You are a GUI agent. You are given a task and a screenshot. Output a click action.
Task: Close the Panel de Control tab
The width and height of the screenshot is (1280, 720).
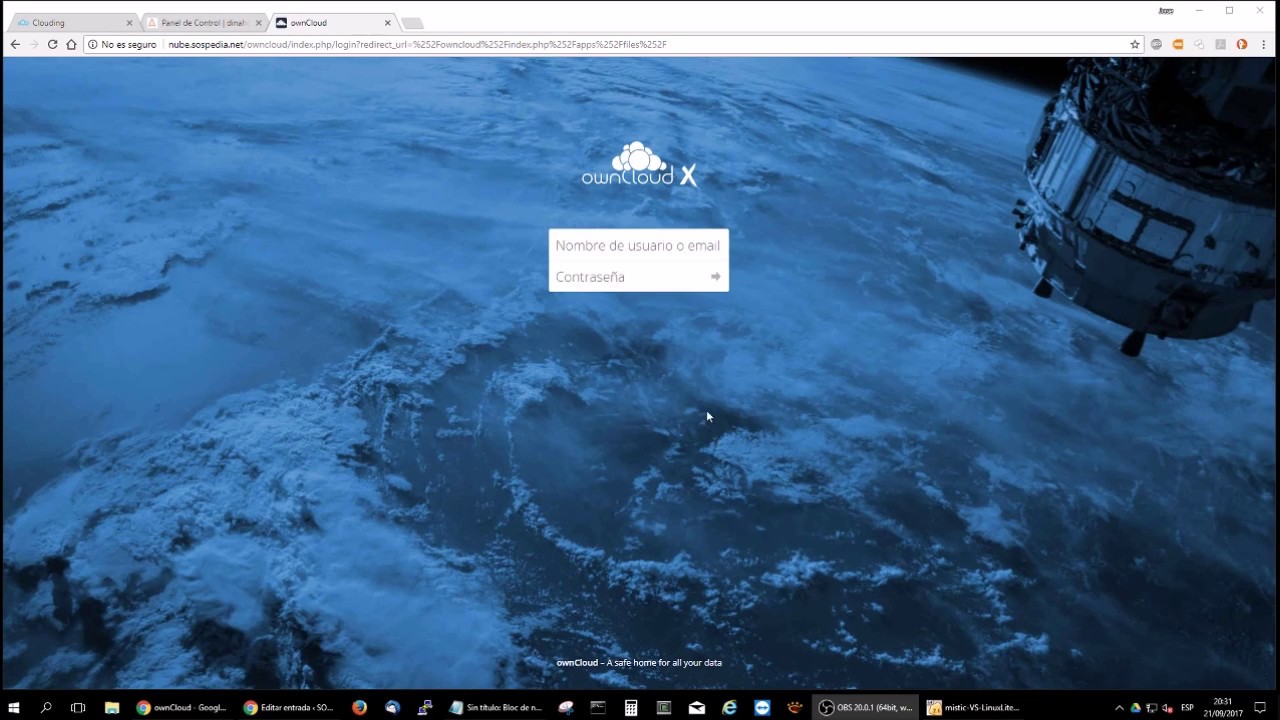[x=259, y=23]
